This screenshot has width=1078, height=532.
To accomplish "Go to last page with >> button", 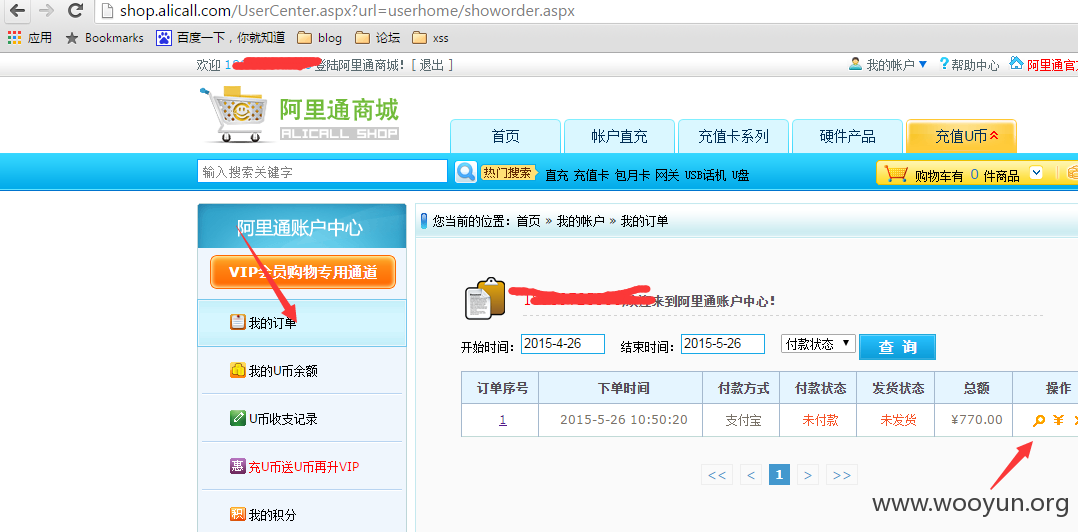I will point(842,475).
